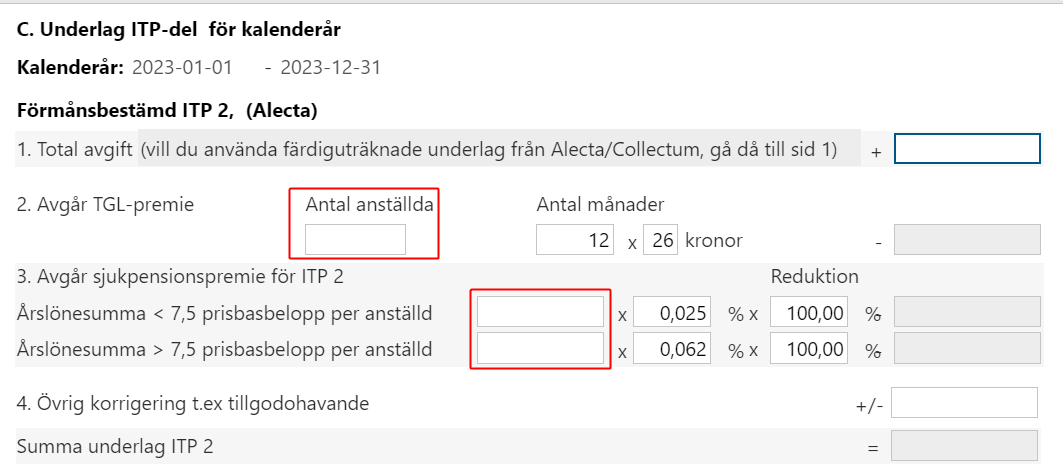Click the Total avgift input field

tap(967, 149)
